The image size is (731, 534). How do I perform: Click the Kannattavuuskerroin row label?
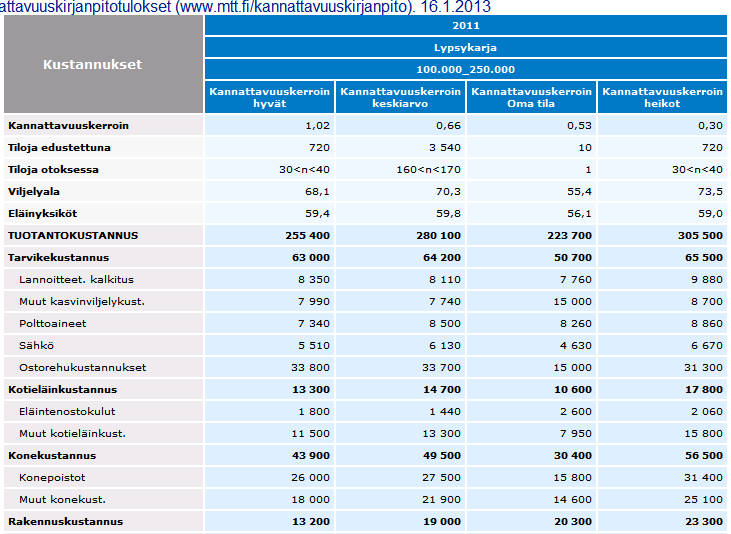pyautogui.click(x=68, y=125)
